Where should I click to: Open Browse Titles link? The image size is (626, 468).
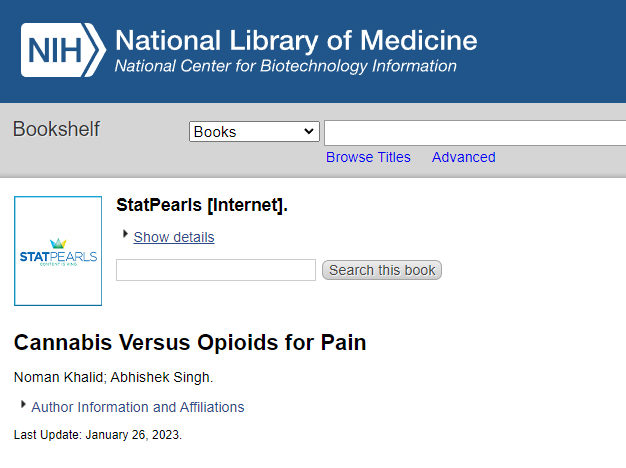[x=368, y=157]
